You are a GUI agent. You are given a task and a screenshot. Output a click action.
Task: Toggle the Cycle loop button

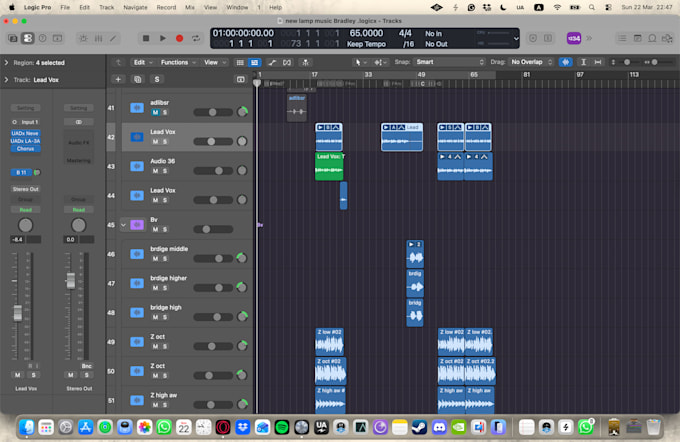pyautogui.click(x=196, y=38)
